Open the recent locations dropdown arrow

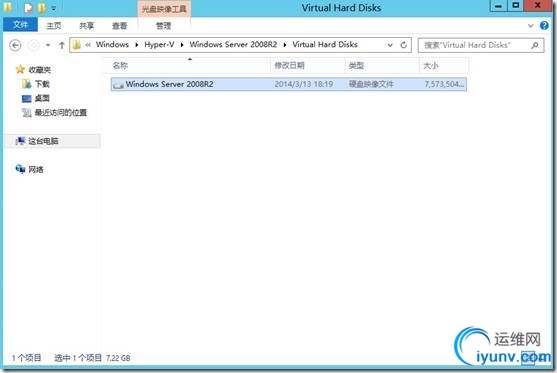[48, 45]
